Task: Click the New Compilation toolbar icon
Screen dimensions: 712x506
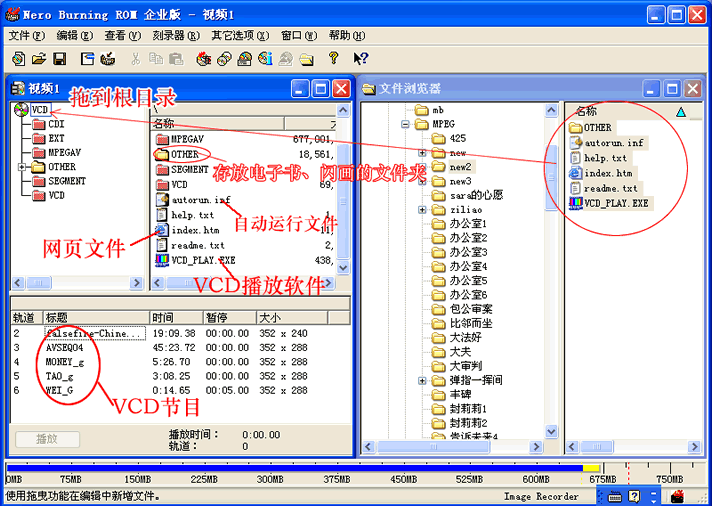Action: point(18,59)
